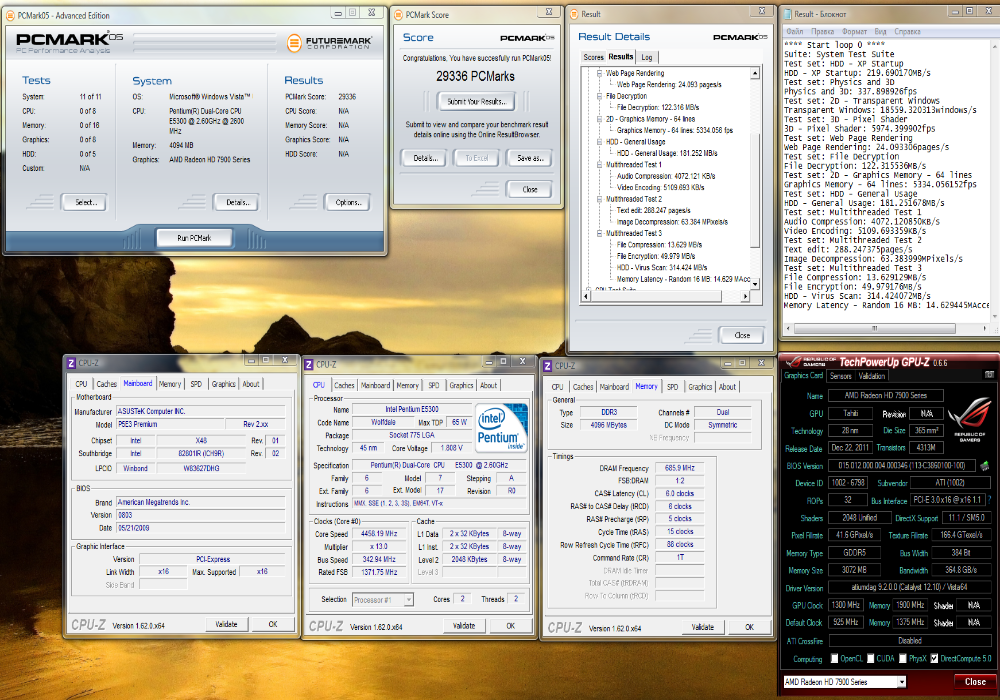1000x700 pixels.
Task: Open the Справка menu in Notepad
Action: tap(908, 31)
